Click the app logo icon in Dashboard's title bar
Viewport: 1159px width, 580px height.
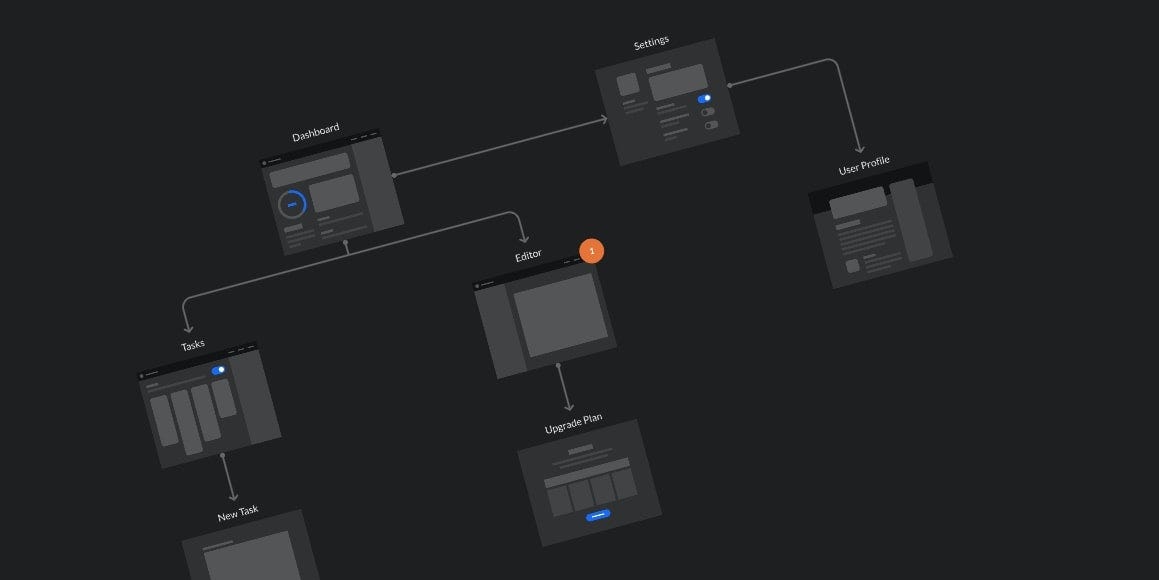(x=266, y=162)
